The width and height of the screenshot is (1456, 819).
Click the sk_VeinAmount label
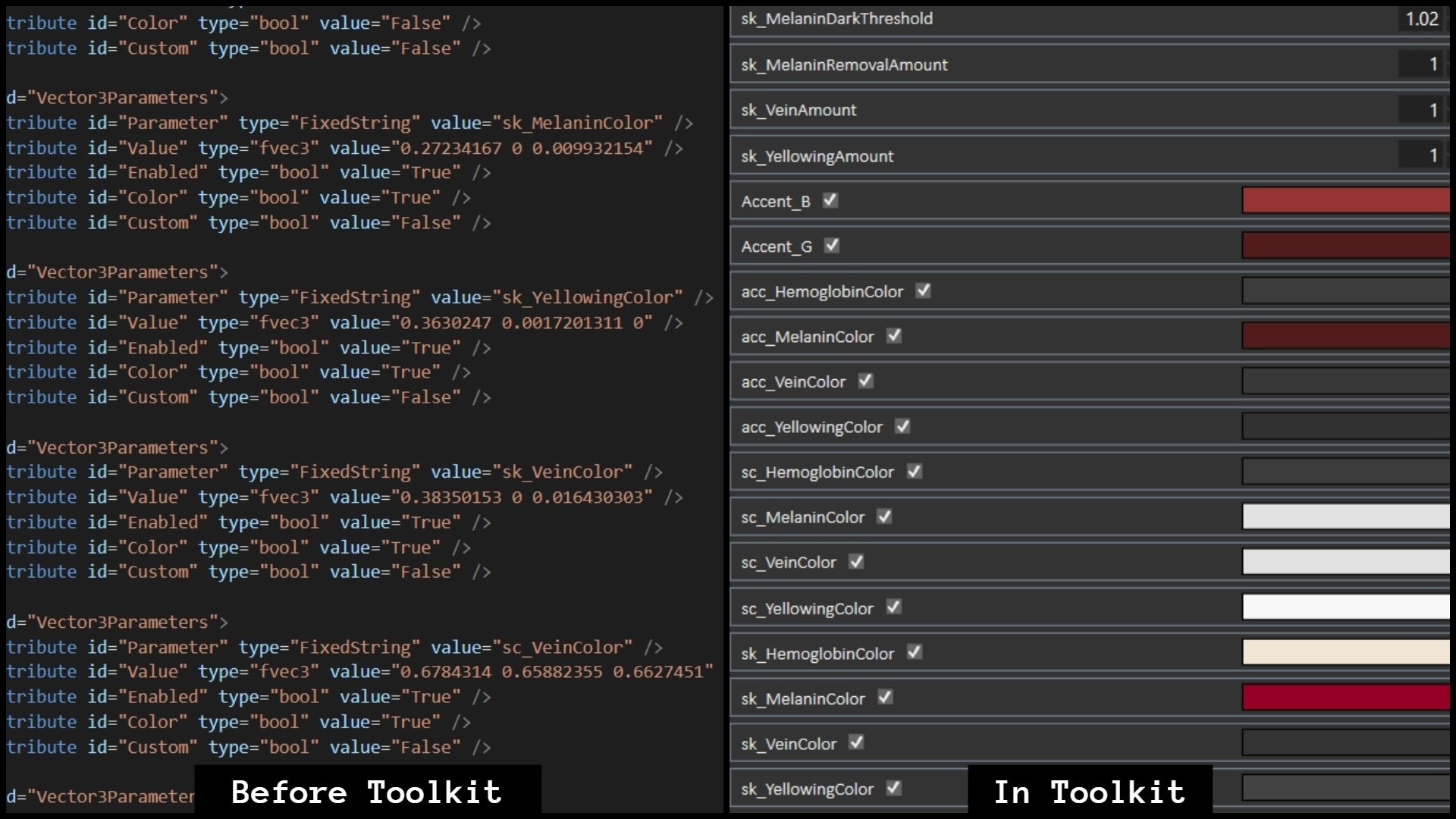(x=799, y=110)
